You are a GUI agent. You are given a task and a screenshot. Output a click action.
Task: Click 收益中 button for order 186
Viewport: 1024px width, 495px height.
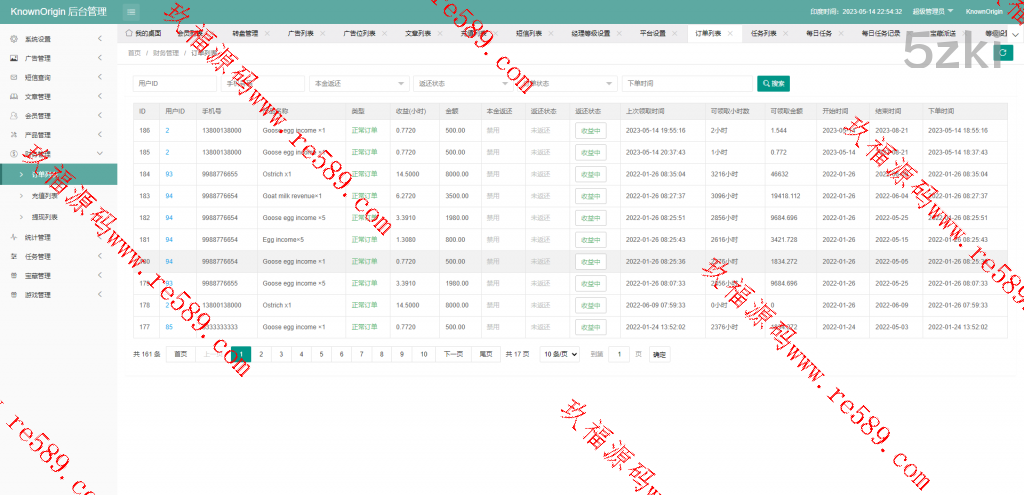click(x=590, y=130)
